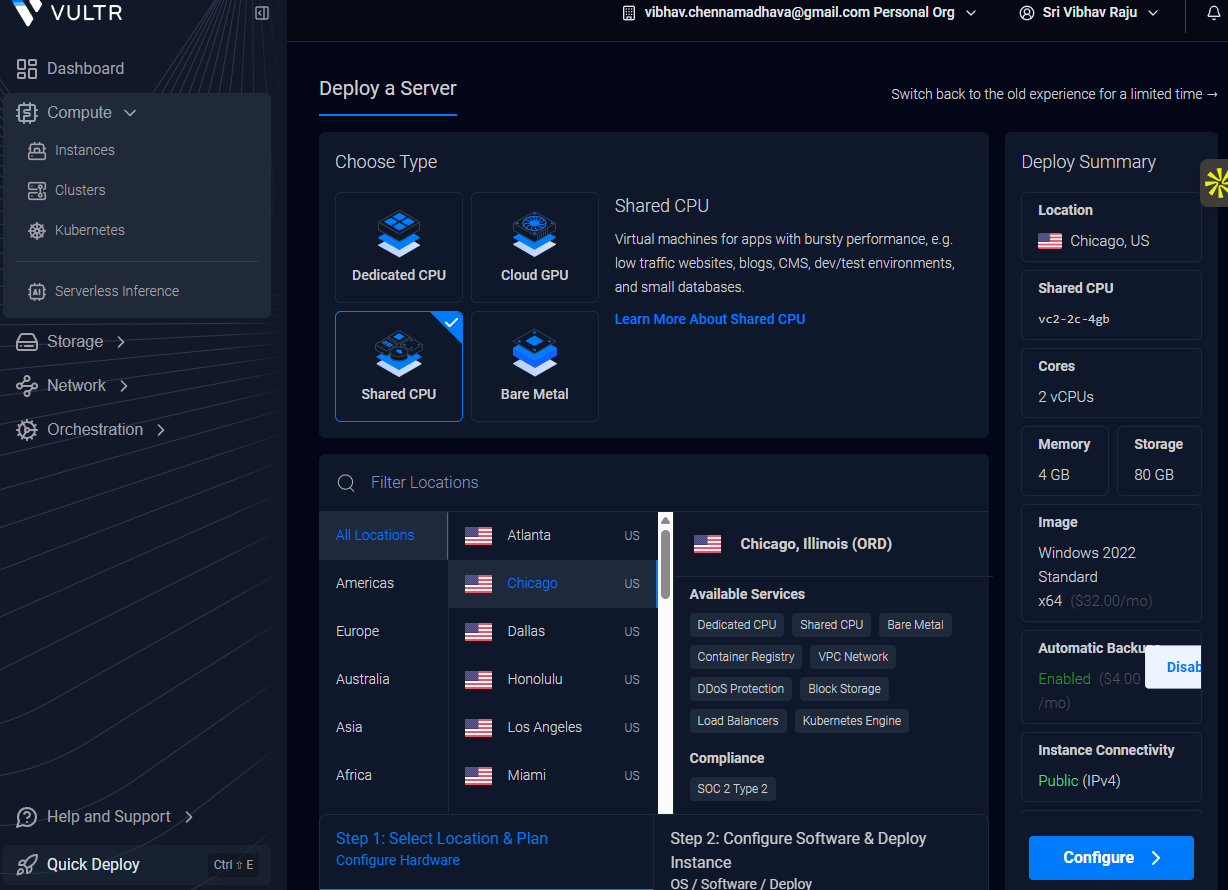Image resolution: width=1228 pixels, height=890 pixels.
Task: Click the Serverless Inference AI icon
Action: [37, 292]
